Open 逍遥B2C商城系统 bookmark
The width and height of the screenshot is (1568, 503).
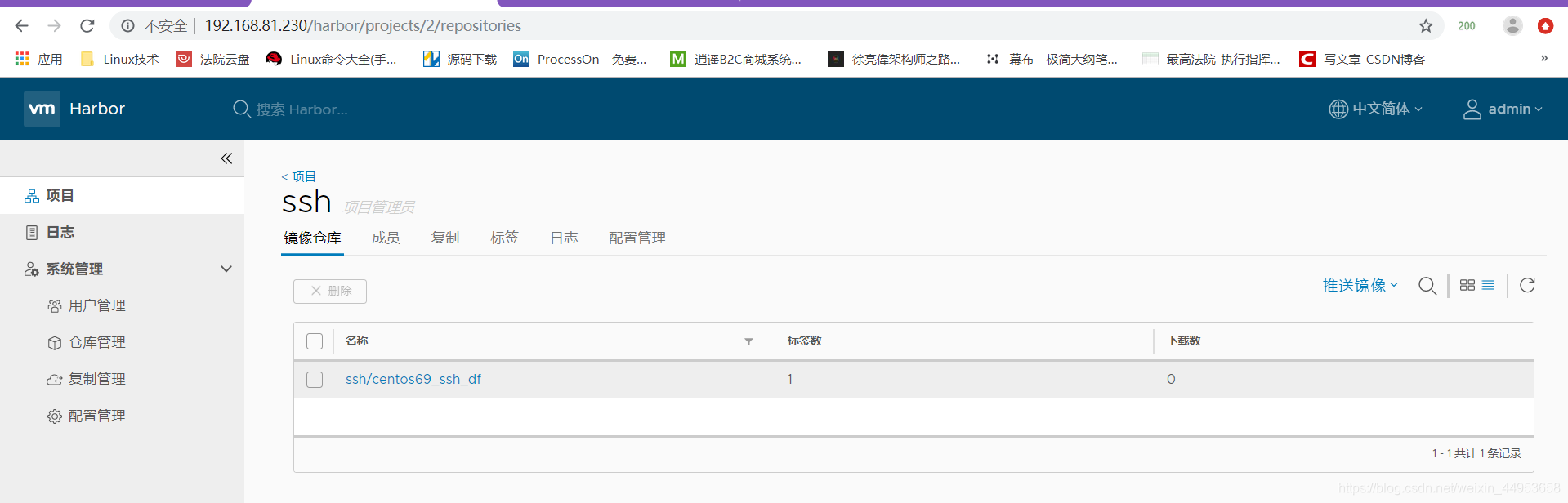tap(736, 59)
